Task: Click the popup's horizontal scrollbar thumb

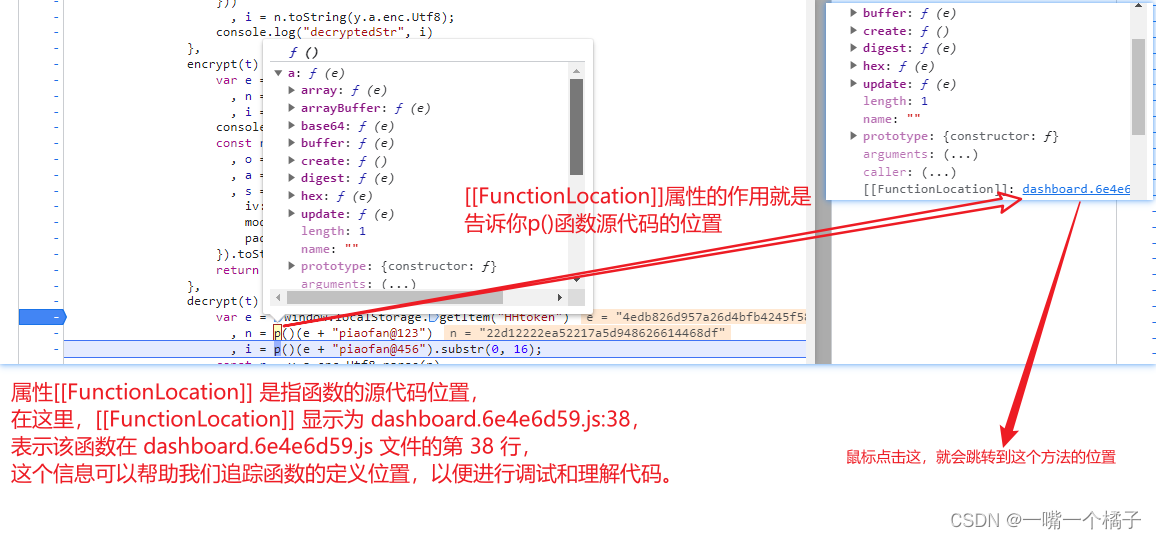Action: (x=394, y=297)
